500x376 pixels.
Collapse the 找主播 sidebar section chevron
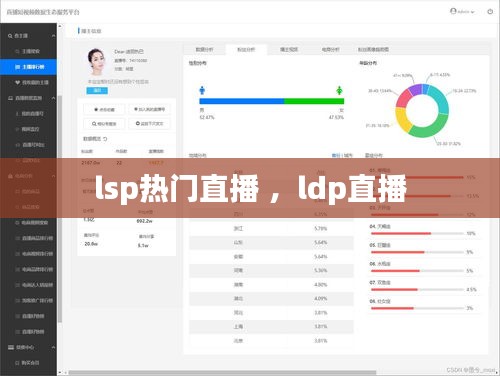[x=53, y=36]
